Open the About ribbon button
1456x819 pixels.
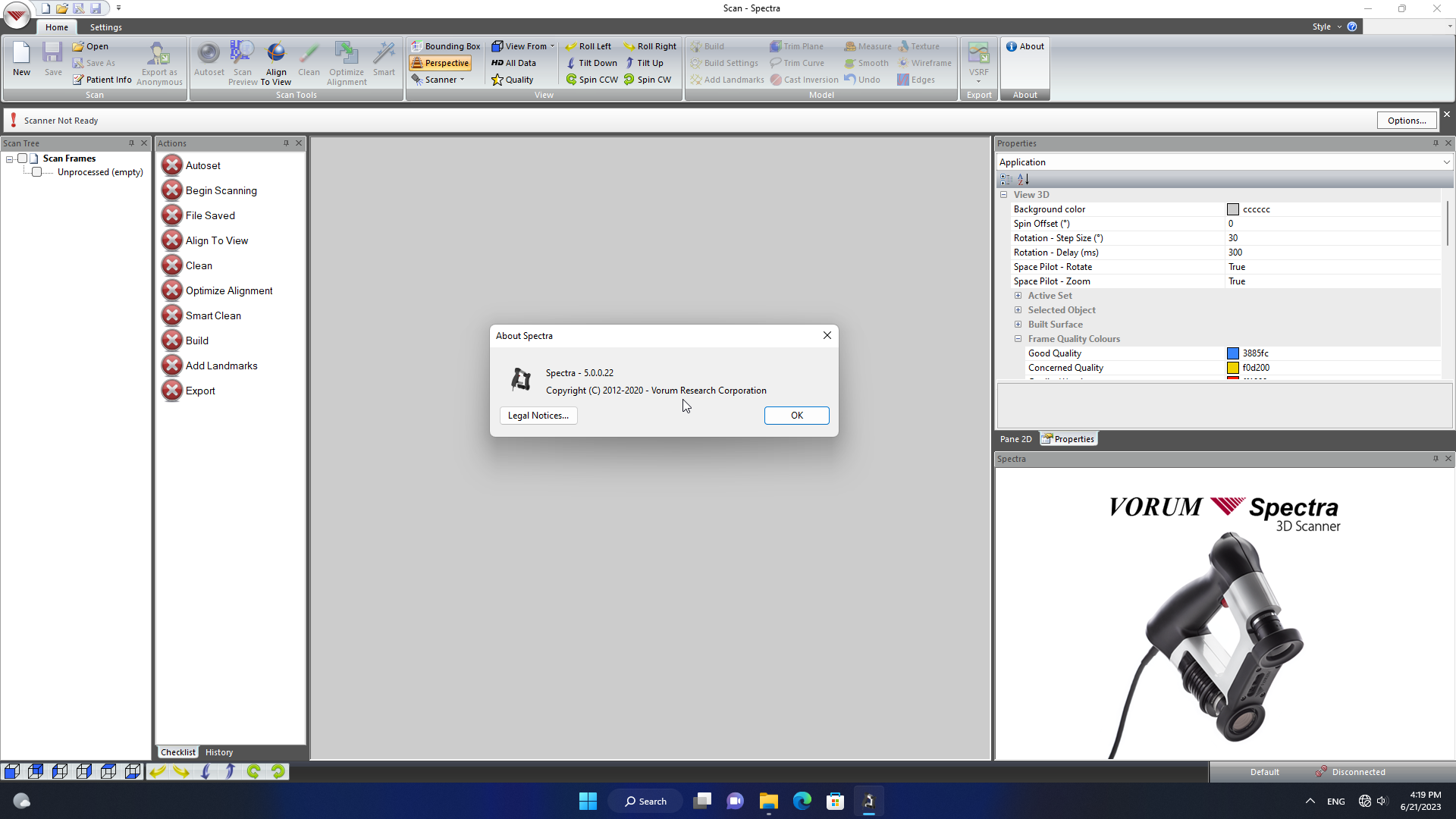tap(1025, 46)
